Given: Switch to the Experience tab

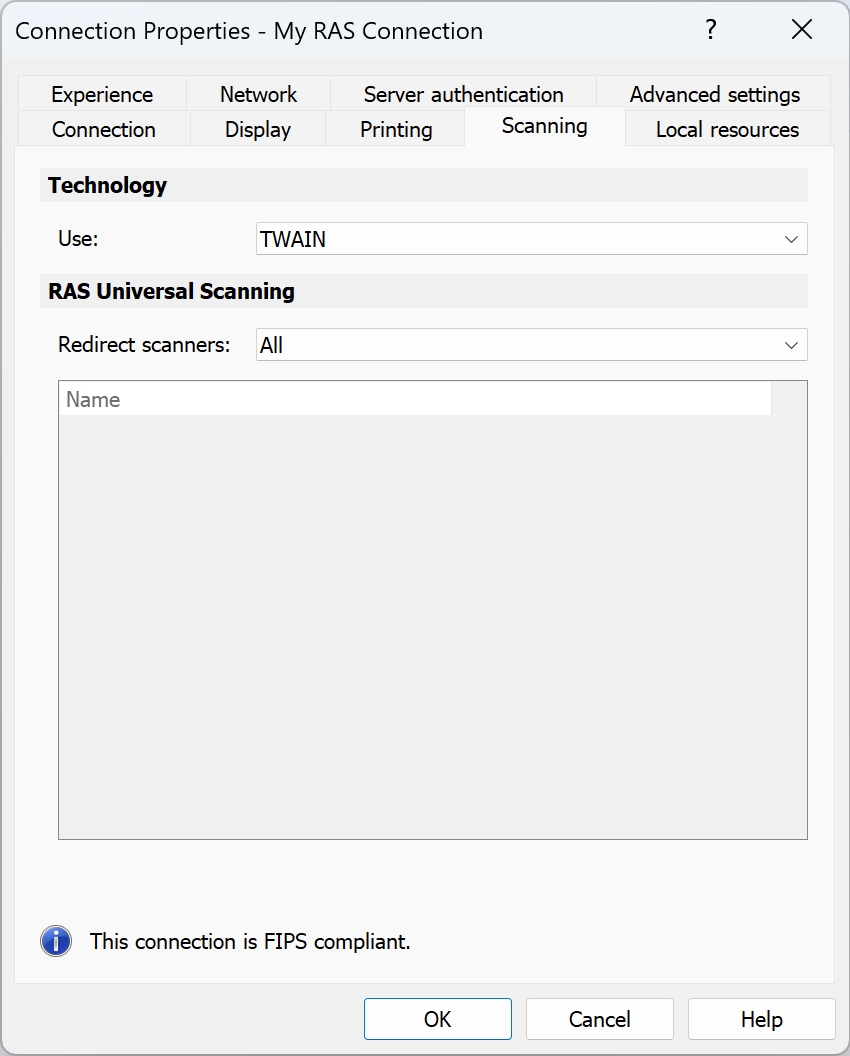Looking at the screenshot, I should 102,94.
